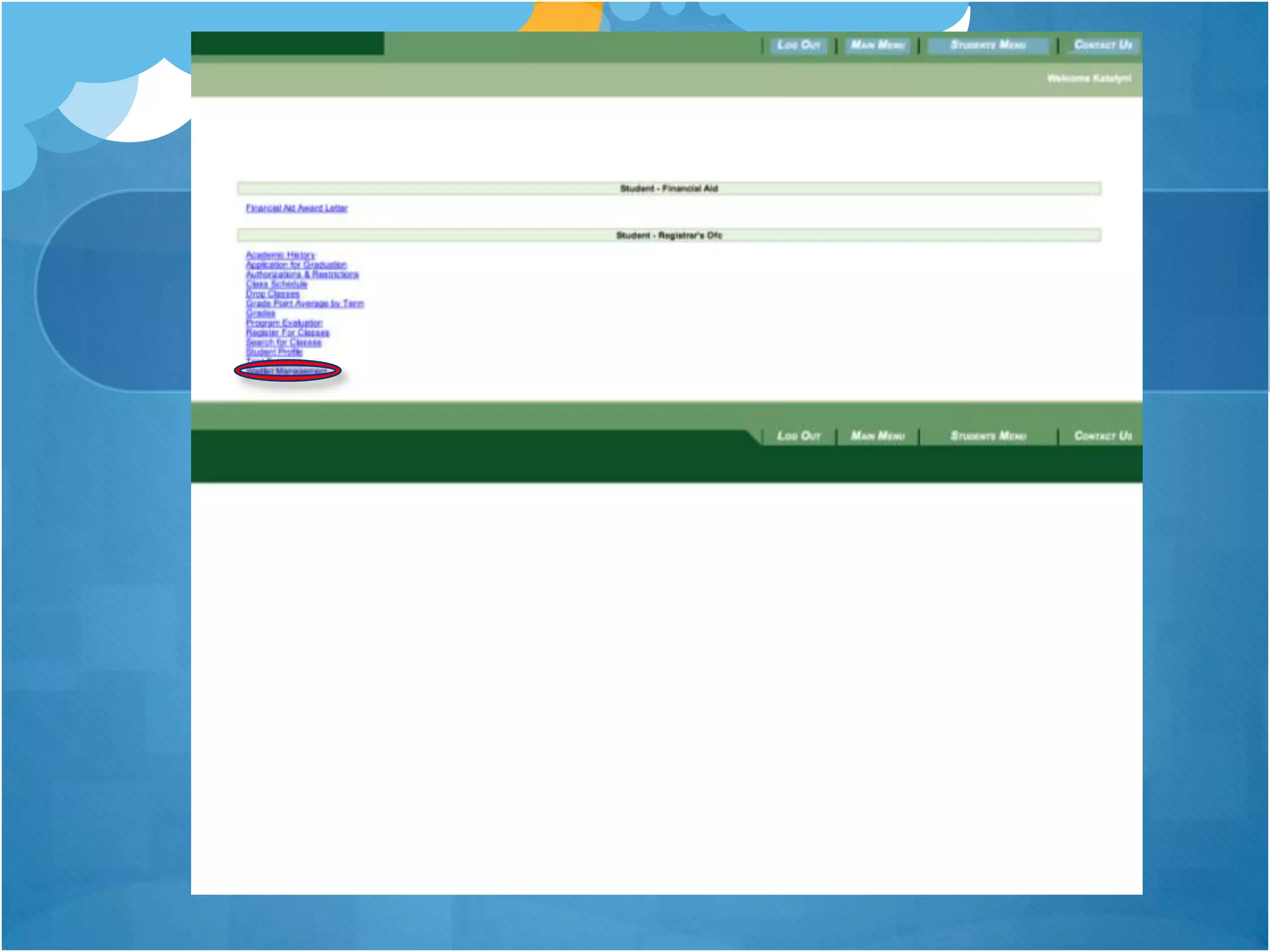This screenshot has width=1270, height=952.
Task: Click Log Out in top navigation
Action: (x=799, y=45)
